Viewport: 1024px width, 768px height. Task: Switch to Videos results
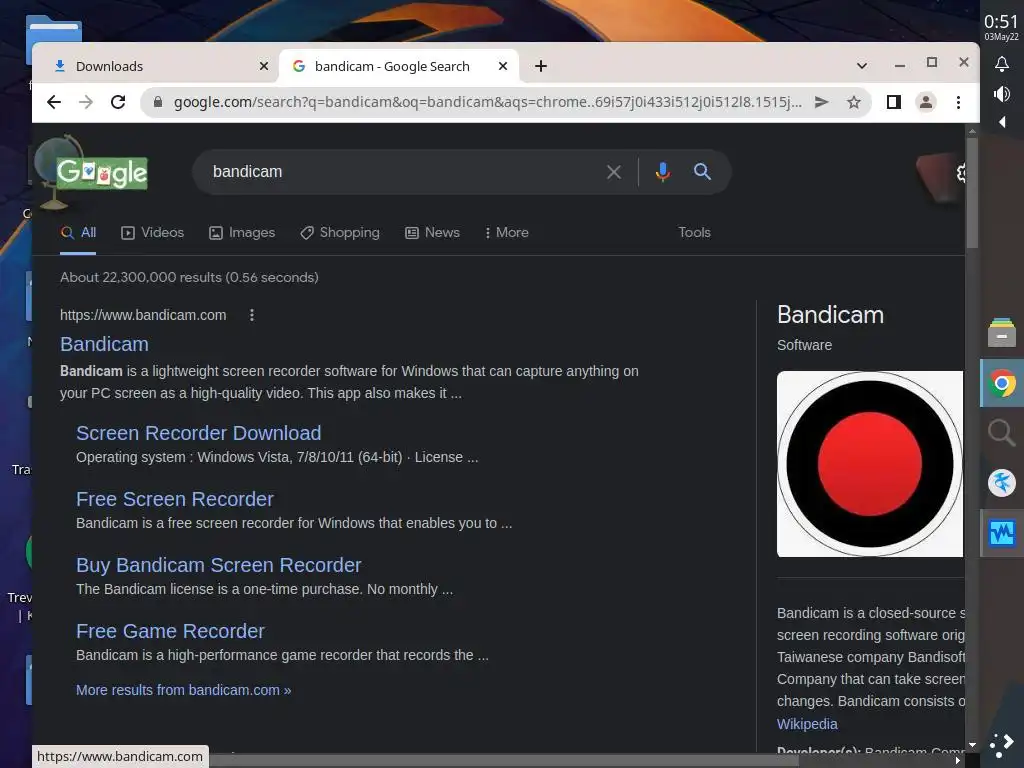[x=153, y=232]
